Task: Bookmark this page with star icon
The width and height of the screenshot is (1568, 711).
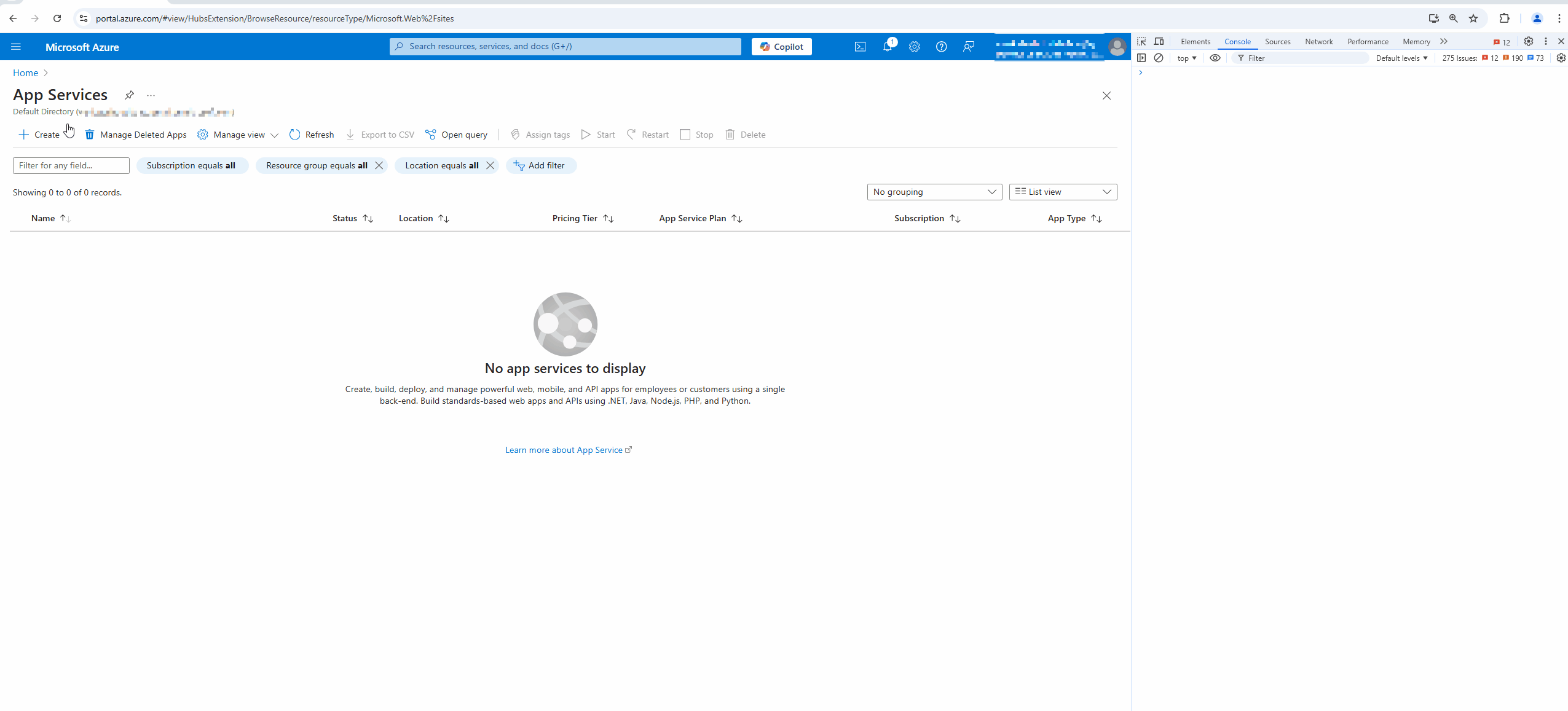Action: click(x=1473, y=18)
